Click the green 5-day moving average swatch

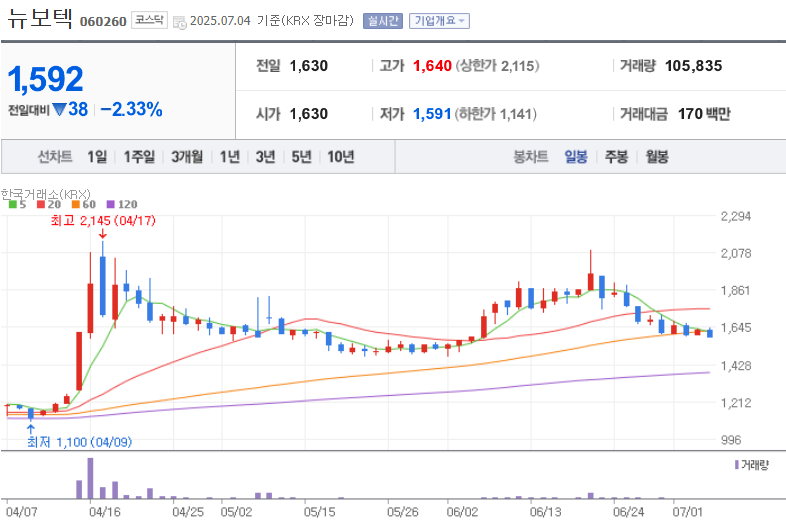click(x=13, y=204)
